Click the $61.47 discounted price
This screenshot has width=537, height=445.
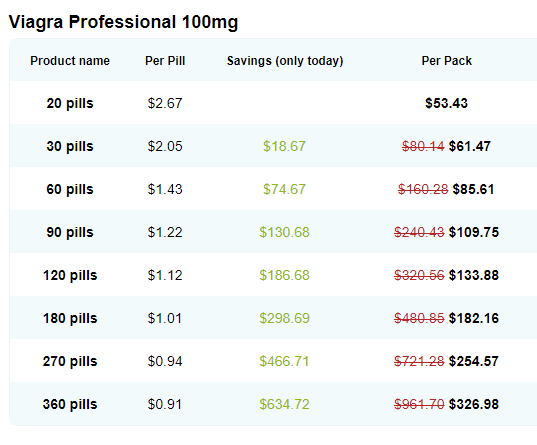(x=470, y=146)
